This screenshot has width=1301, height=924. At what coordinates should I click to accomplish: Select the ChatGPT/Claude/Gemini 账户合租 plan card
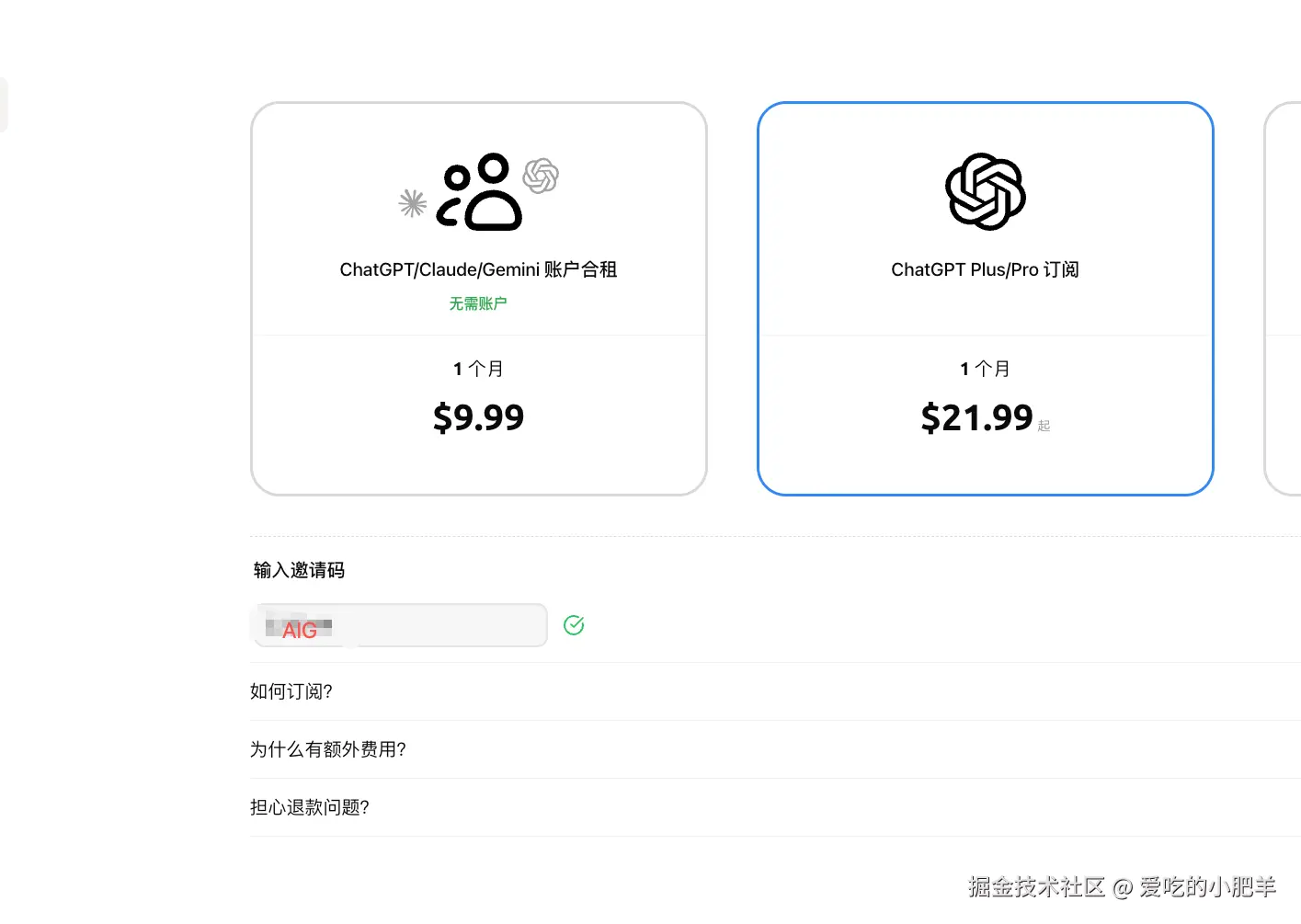point(479,299)
